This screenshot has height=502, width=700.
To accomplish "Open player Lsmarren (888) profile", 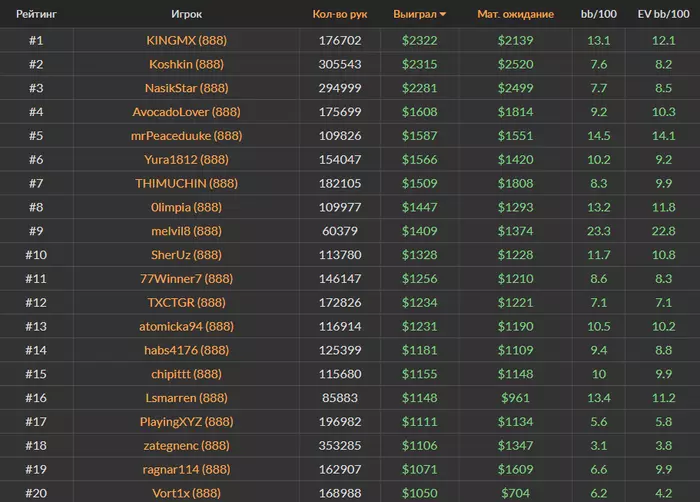I will pyautogui.click(x=187, y=397).
